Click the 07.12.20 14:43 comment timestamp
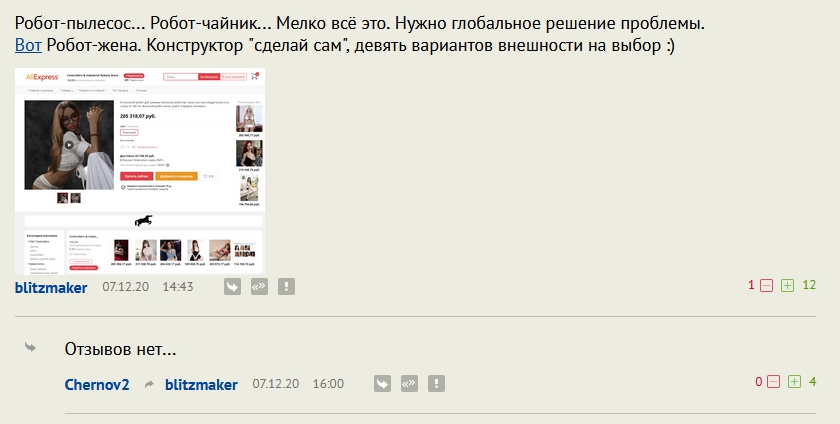 (x=148, y=287)
